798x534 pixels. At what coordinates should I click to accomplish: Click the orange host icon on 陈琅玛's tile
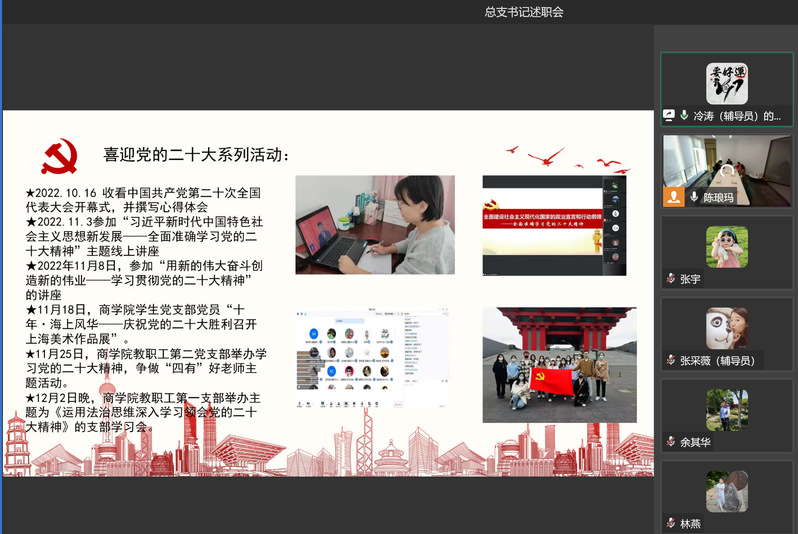point(675,197)
